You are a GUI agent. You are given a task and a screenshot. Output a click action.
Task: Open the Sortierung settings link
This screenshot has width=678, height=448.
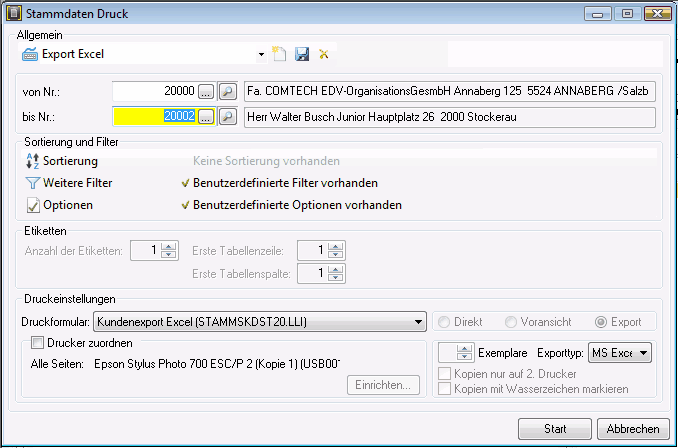[70, 161]
